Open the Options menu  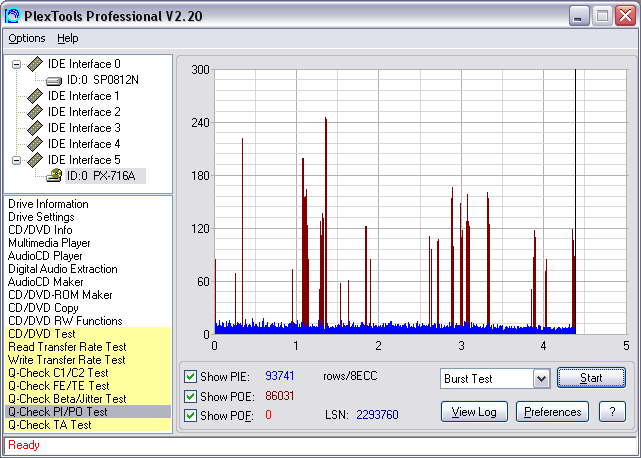click(27, 38)
